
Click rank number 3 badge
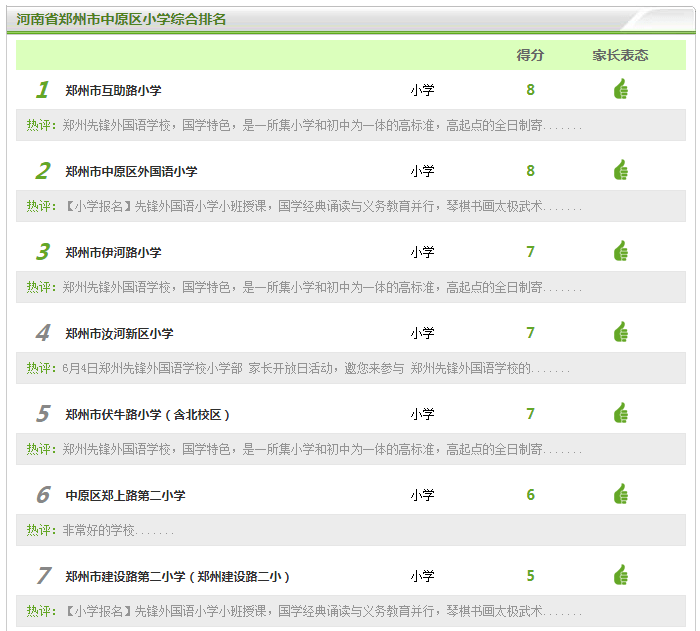pos(43,251)
